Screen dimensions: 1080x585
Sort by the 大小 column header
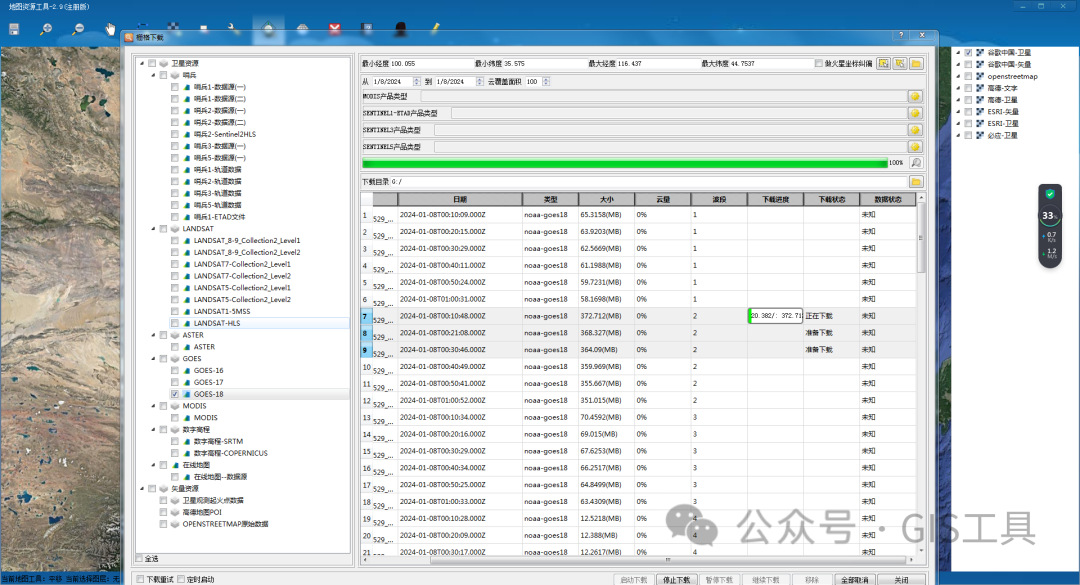coord(606,199)
